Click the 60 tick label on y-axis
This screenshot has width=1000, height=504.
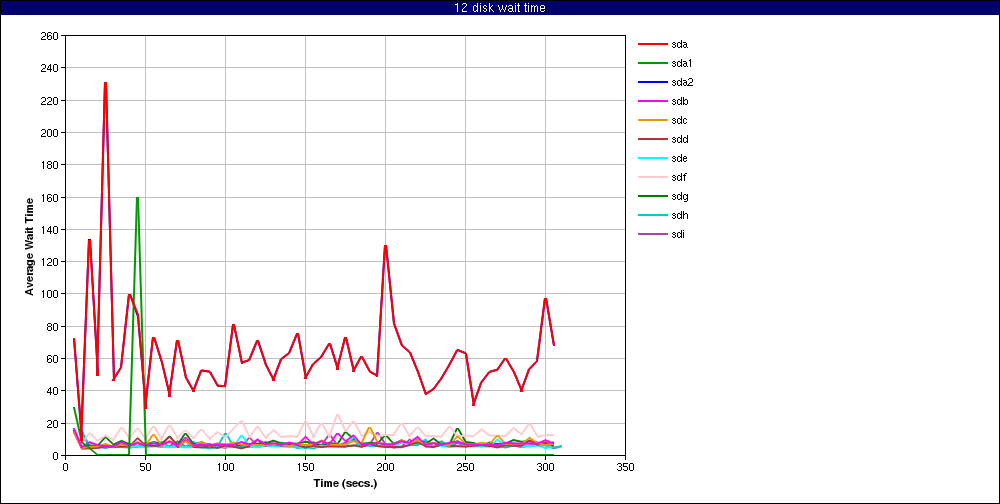pyautogui.click(x=53, y=359)
